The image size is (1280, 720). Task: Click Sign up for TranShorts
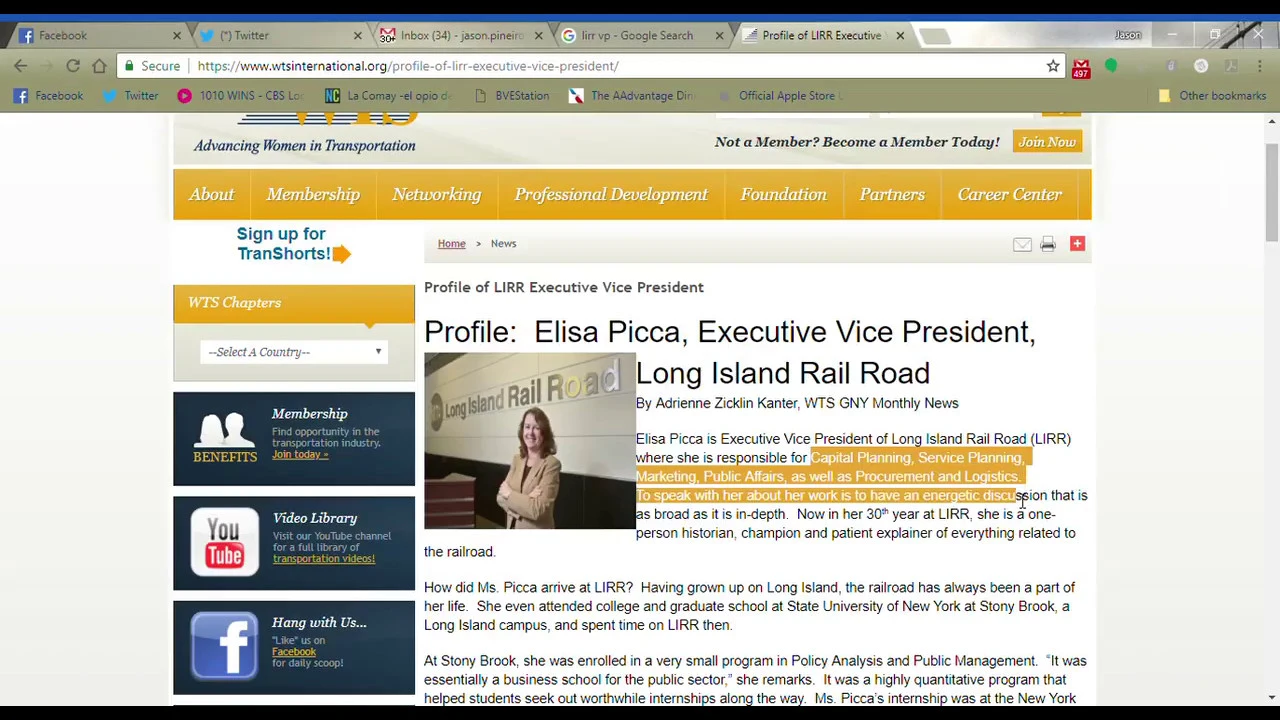coord(283,244)
